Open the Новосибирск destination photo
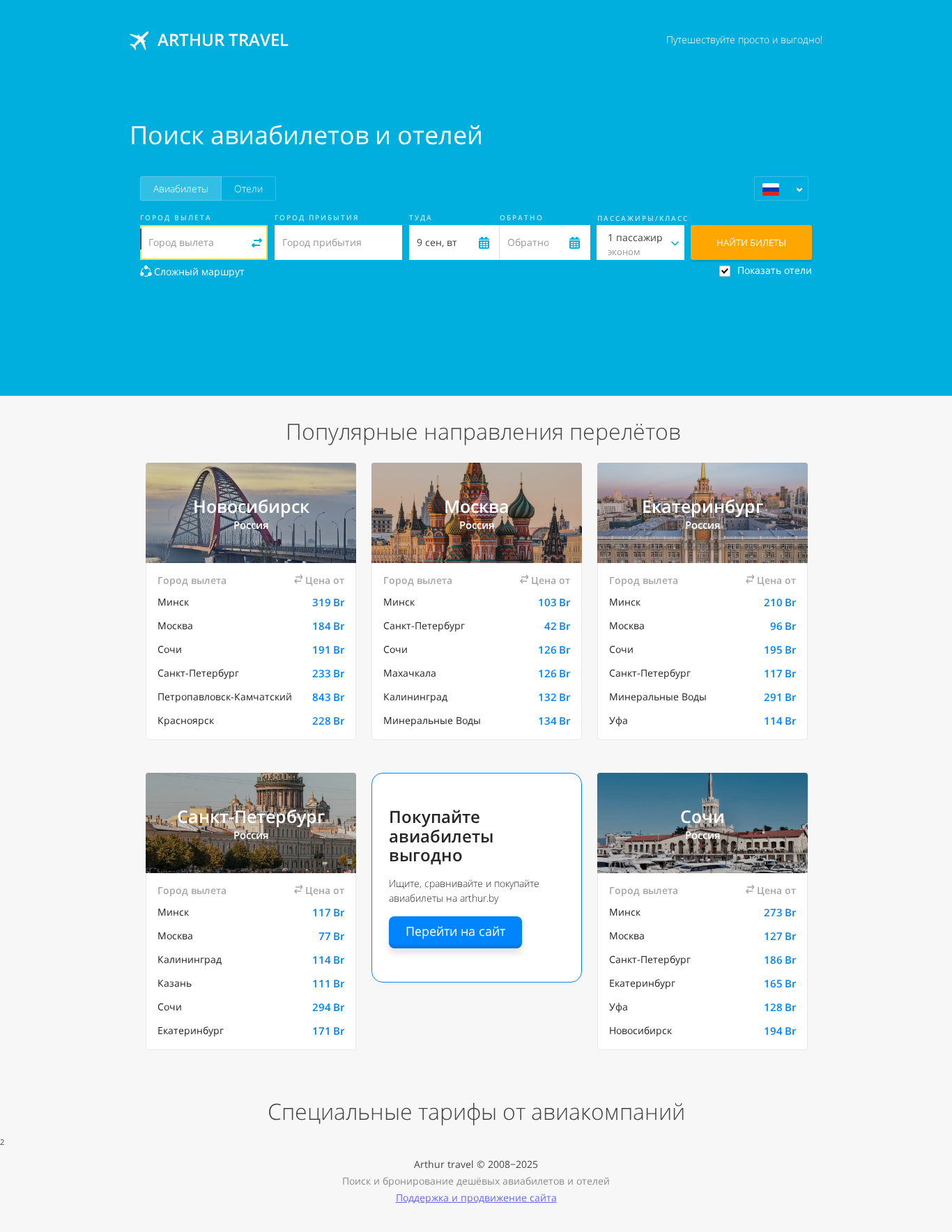The width and height of the screenshot is (952, 1232). [251, 513]
